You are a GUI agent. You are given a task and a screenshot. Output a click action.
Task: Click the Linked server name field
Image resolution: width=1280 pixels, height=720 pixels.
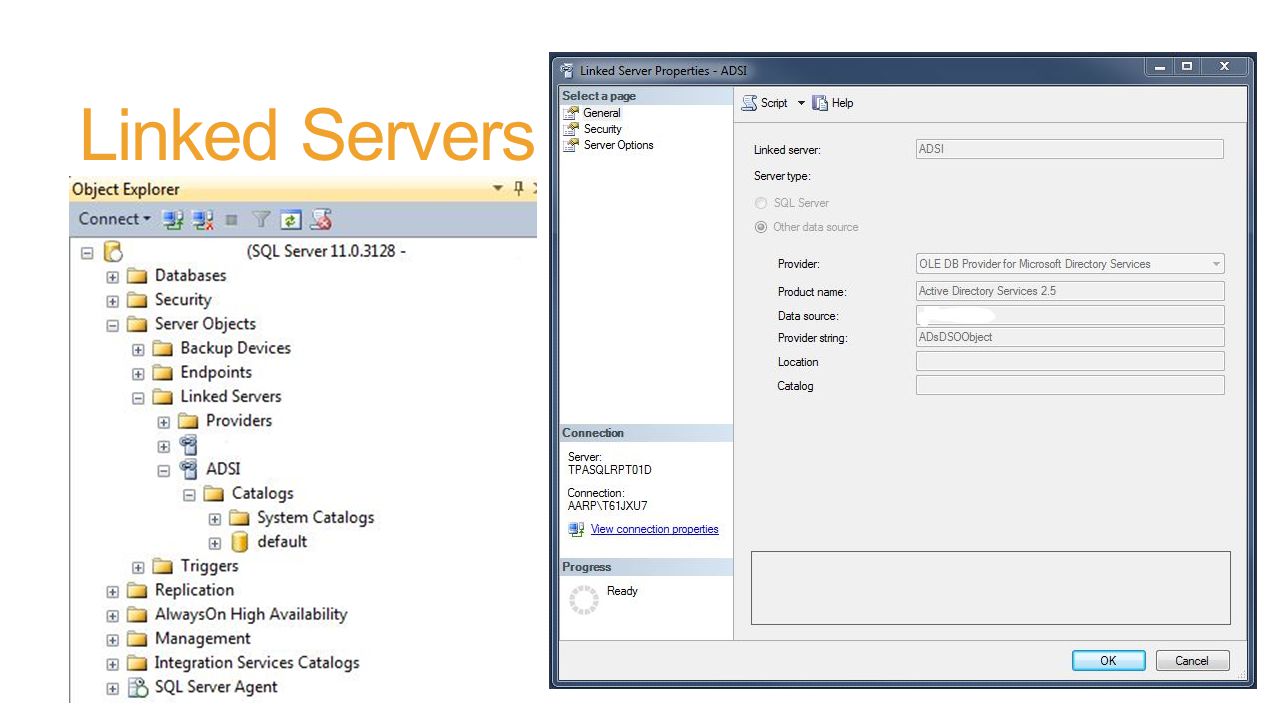pos(1070,149)
